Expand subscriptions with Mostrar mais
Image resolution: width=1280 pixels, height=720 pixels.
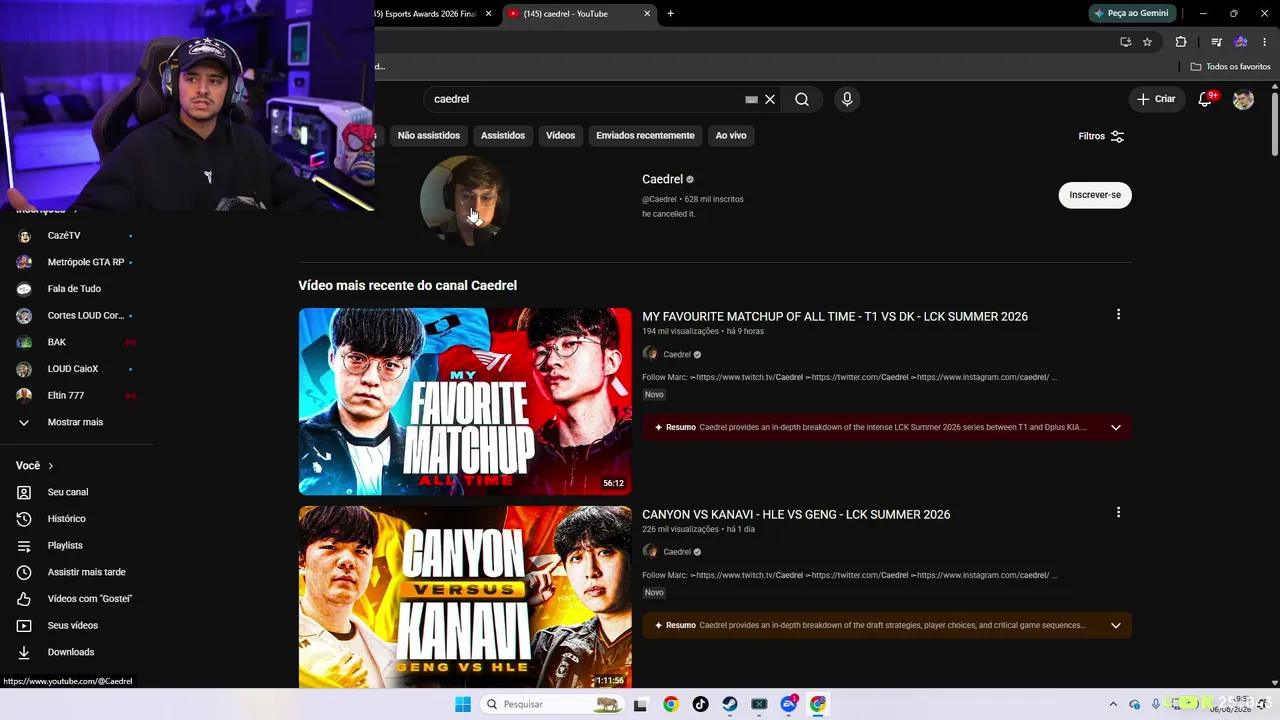coord(77,422)
